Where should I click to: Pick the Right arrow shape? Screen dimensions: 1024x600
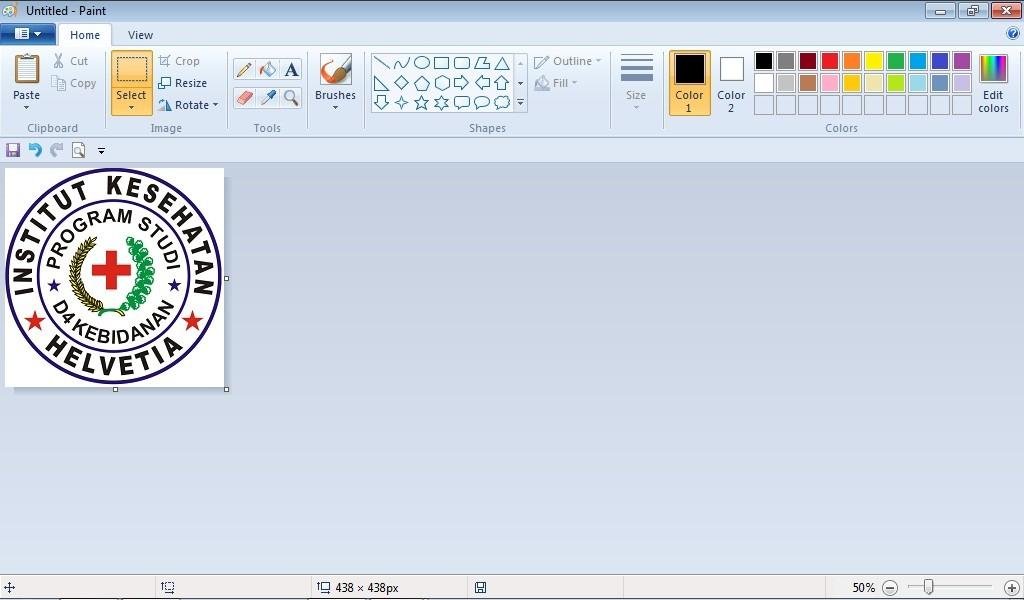point(462,83)
